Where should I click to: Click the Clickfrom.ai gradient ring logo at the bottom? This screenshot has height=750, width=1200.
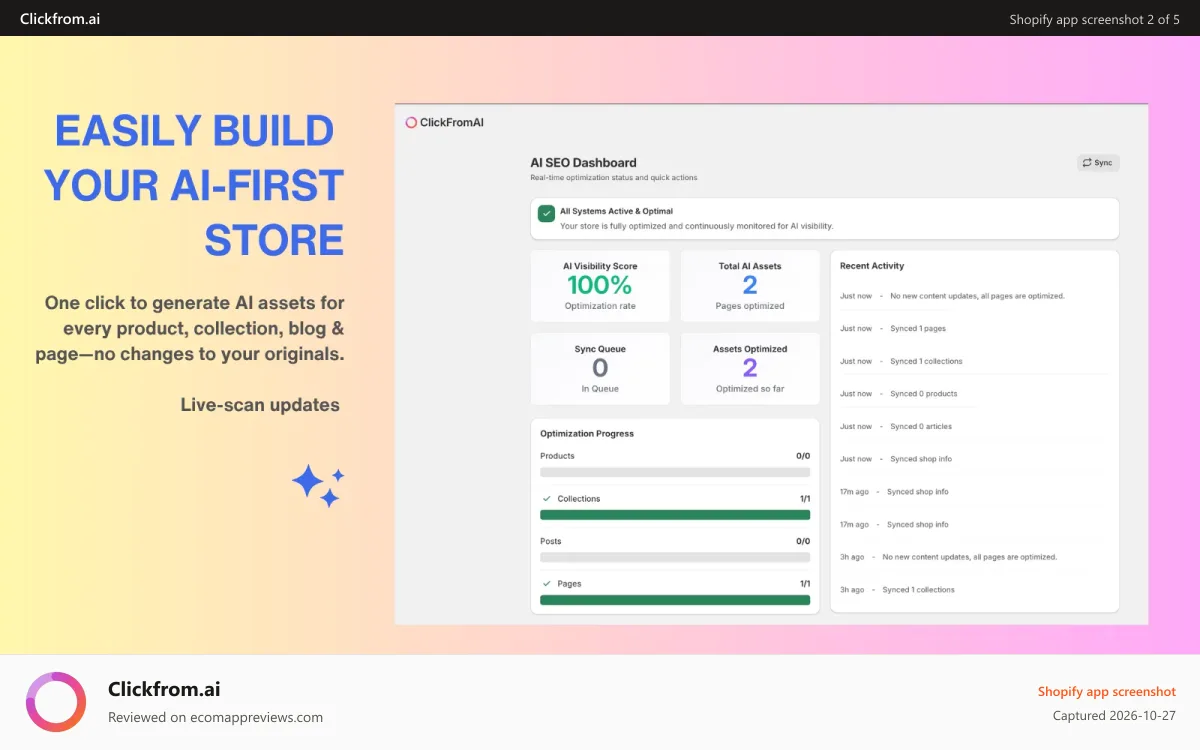pos(56,702)
